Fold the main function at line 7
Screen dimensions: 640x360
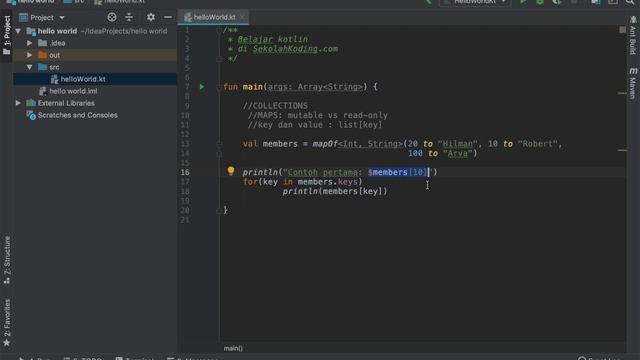tap(219, 87)
